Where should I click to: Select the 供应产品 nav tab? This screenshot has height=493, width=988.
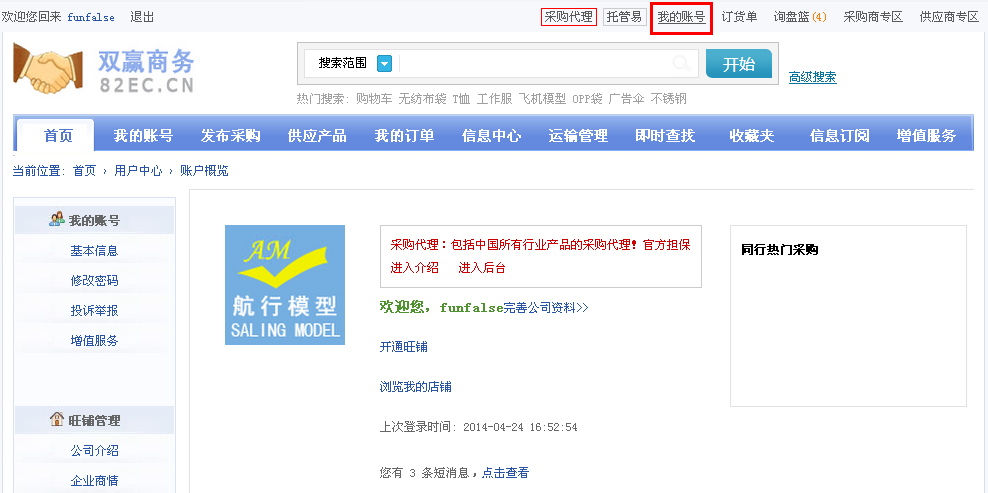coord(317,136)
